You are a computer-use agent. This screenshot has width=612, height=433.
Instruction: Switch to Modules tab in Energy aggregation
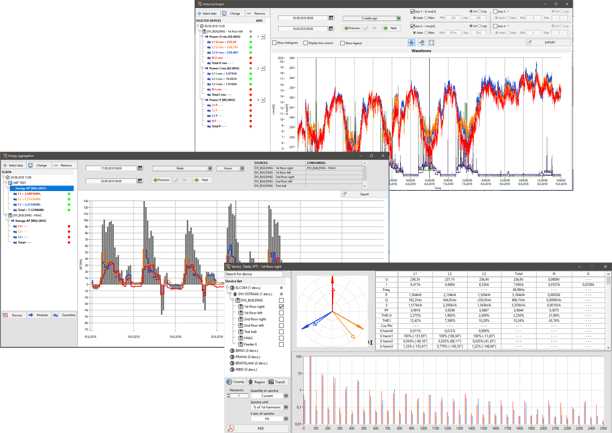tap(38, 315)
